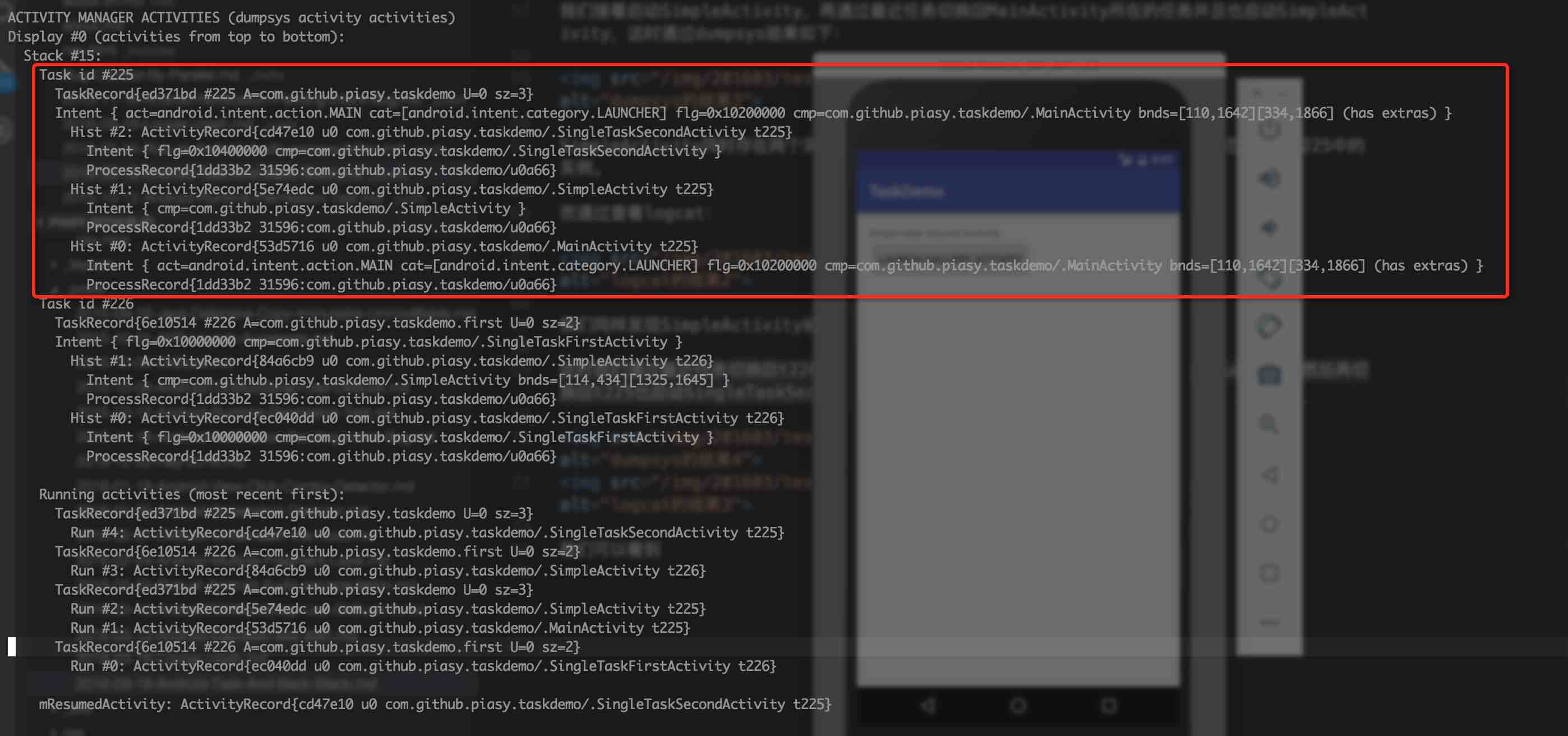Click the emulator volume up icon

[1269, 179]
